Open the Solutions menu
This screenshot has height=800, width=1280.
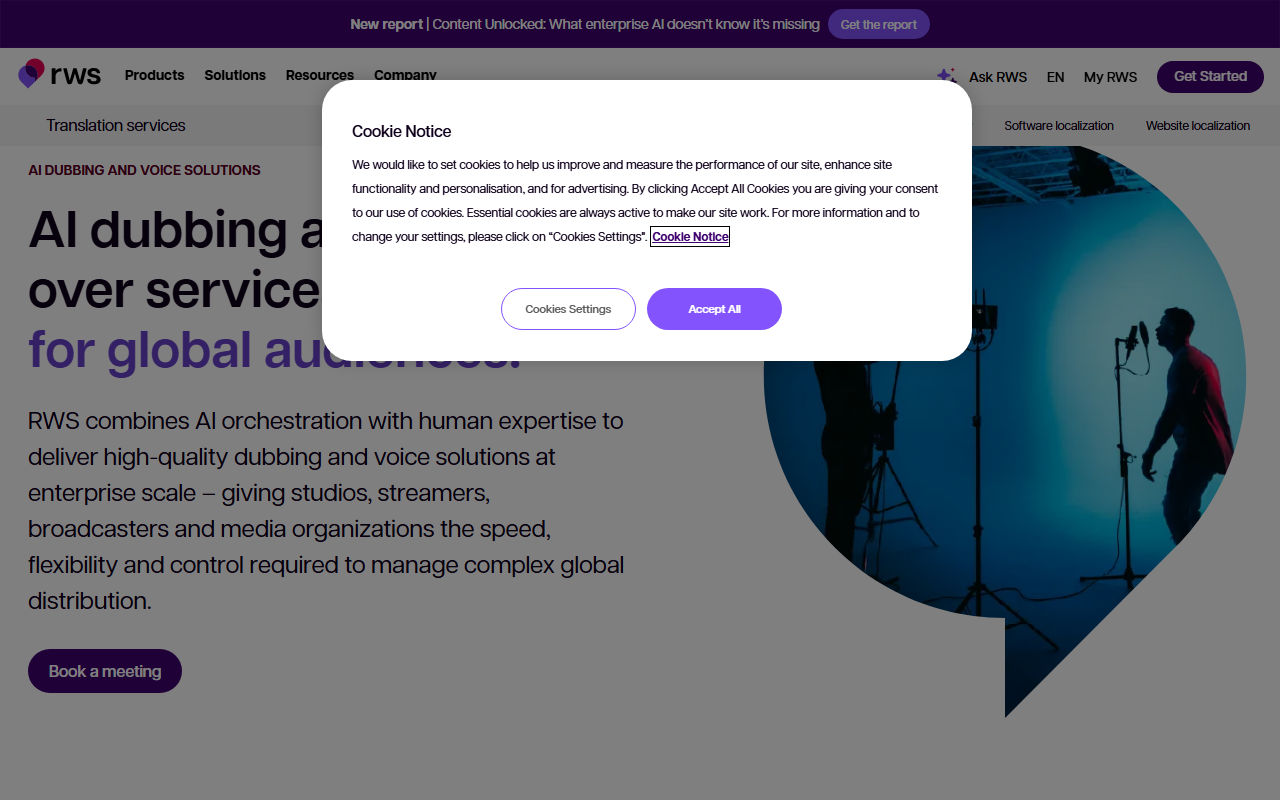235,75
